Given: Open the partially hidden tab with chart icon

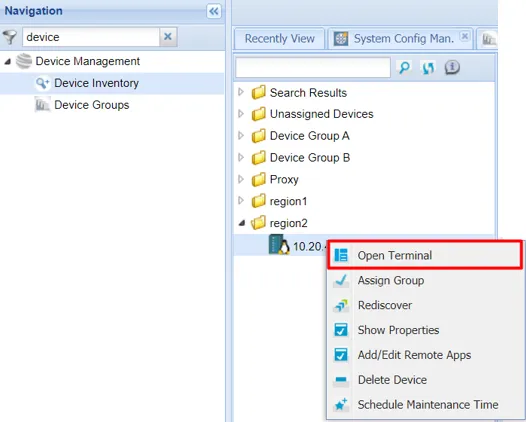Looking at the screenshot, I should tap(488, 39).
